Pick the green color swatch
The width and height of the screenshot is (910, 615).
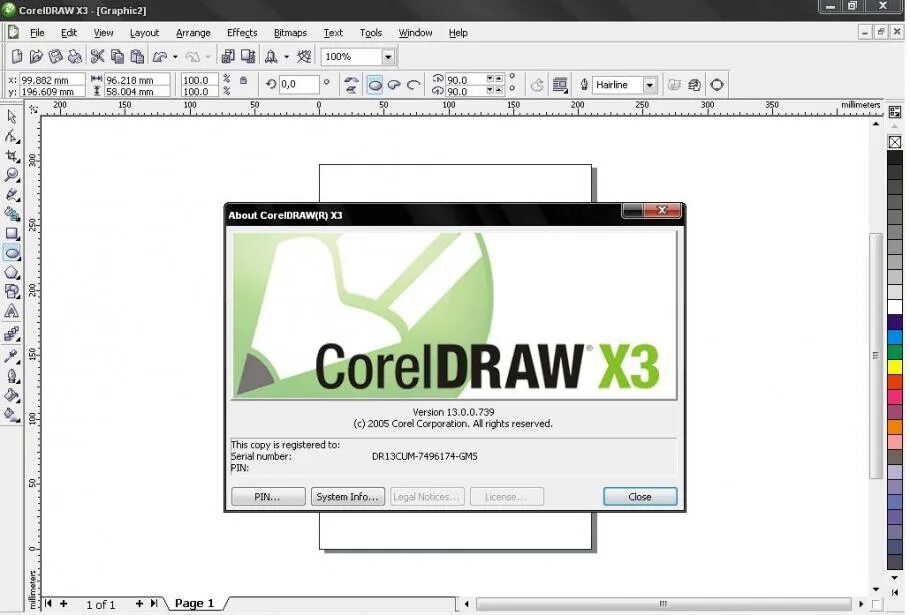click(895, 352)
